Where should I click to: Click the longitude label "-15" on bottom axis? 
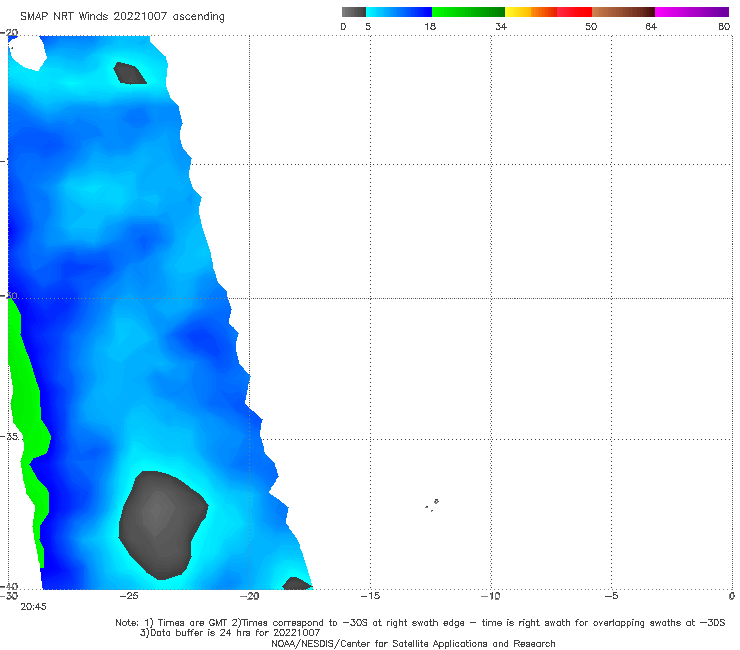click(370, 596)
